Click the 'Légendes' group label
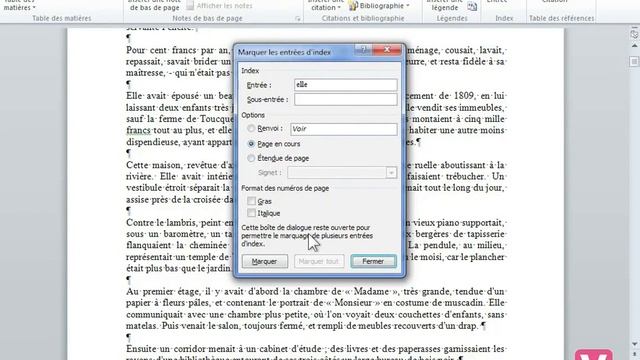Viewport: 640px width, 360px height. tap(452, 18)
